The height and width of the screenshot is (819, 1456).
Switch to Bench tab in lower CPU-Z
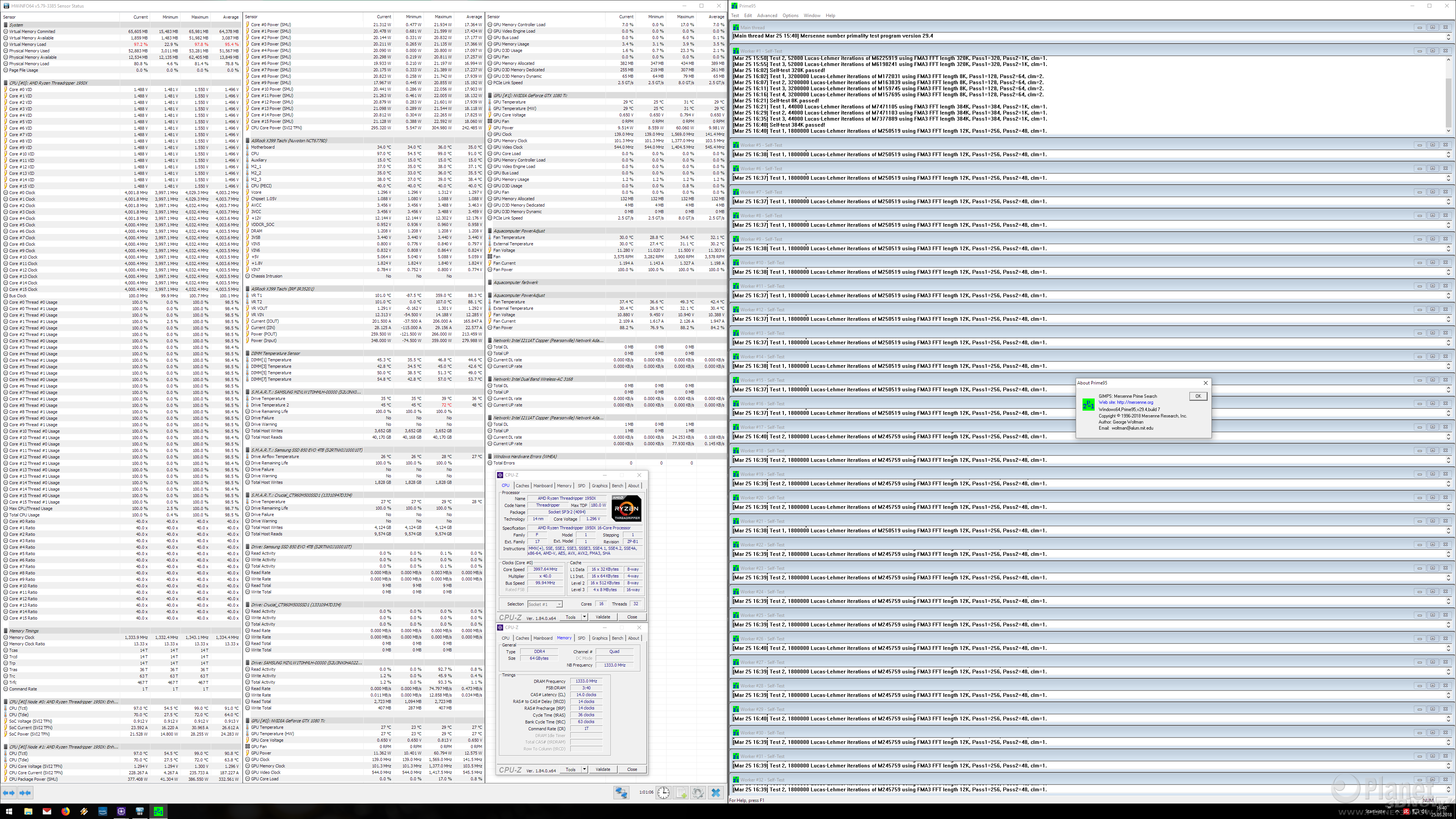[x=617, y=638]
